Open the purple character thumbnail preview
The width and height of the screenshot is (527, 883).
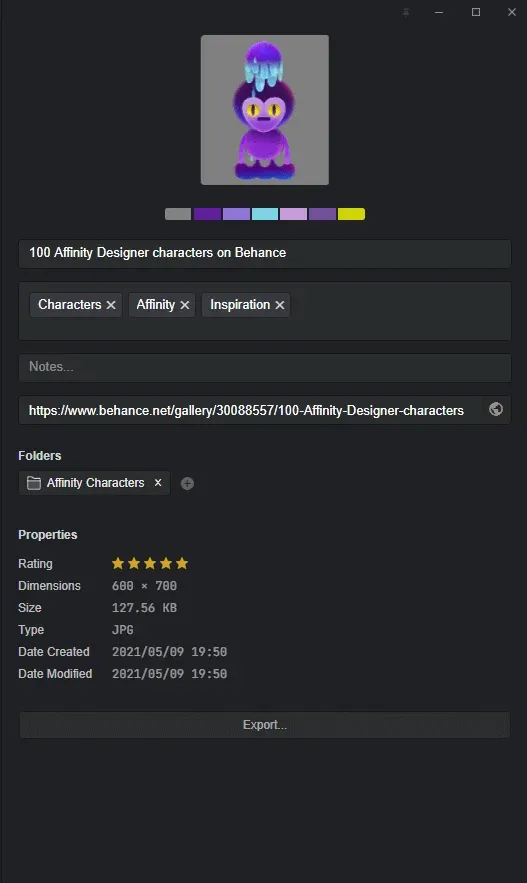[x=265, y=110]
